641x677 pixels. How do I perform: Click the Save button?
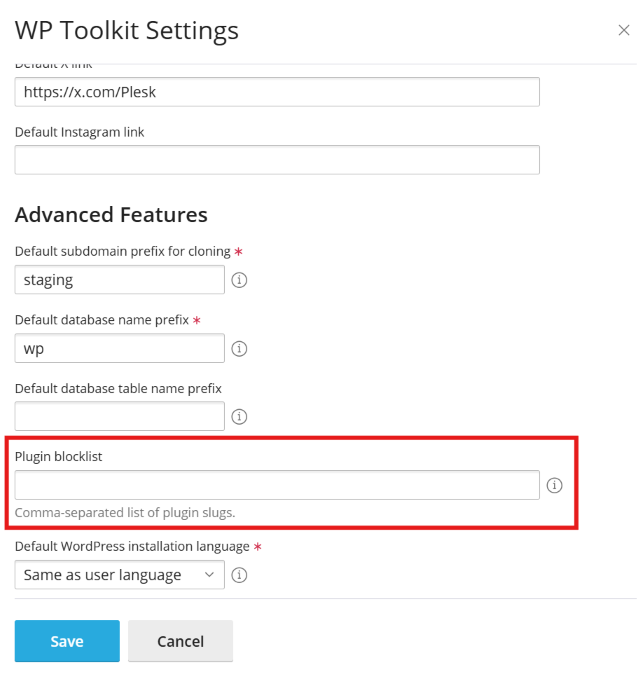(67, 641)
